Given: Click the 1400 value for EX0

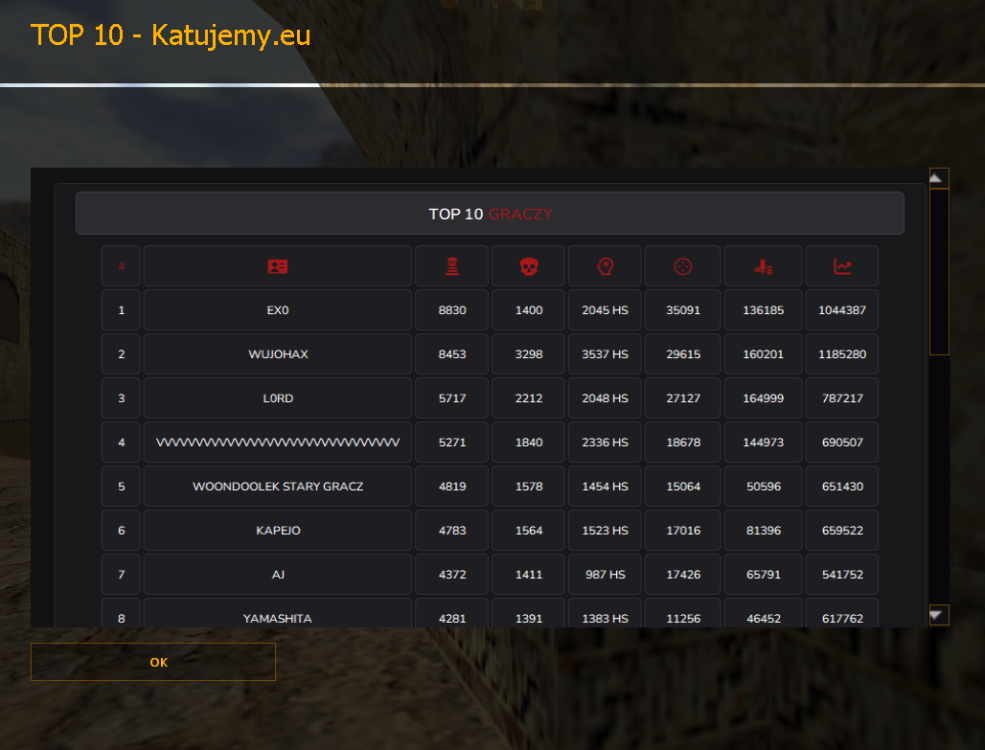Looking at the screenshot, I should [529, 310].
